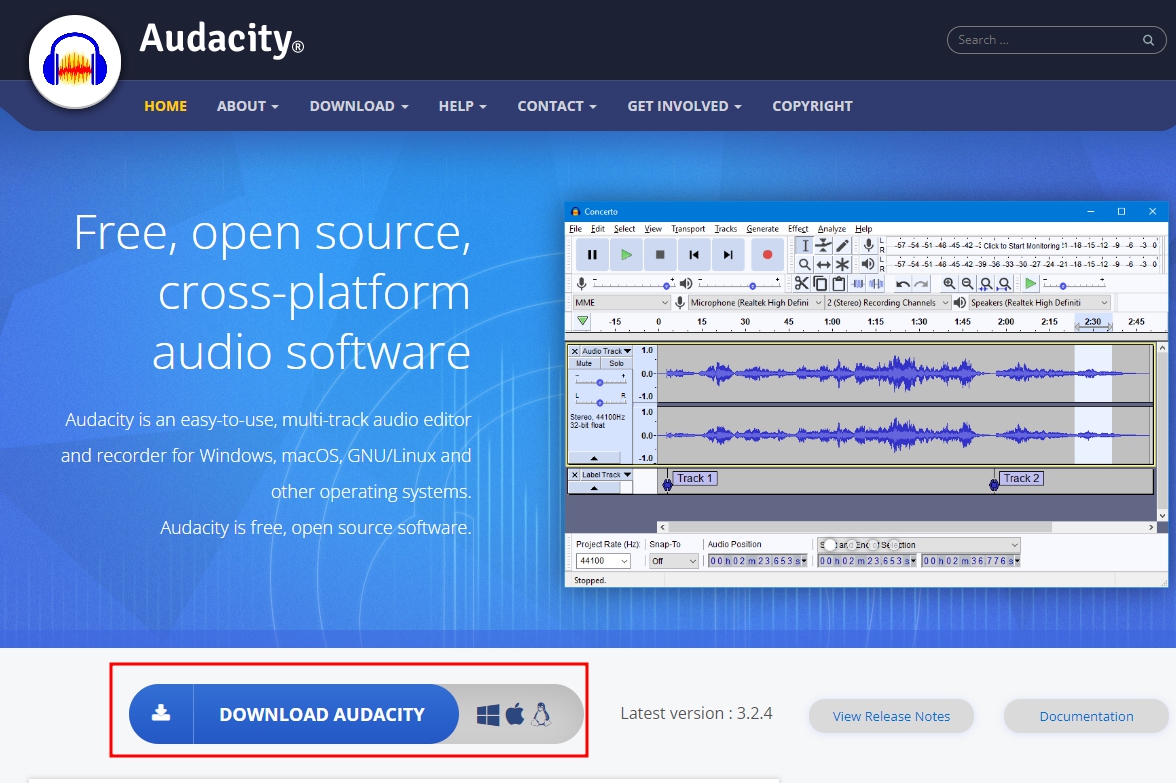Open the COPYRIGHT navigation link
The image size is (1176, 783).
(x=812, y=106)
